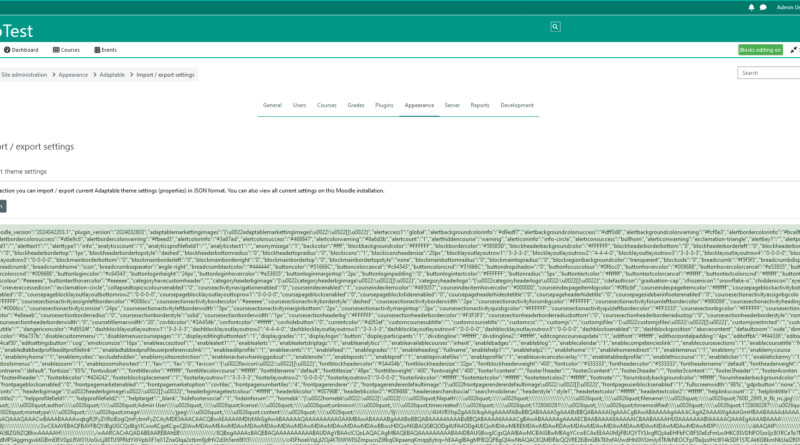Screen dimensions: 800x445
Task: Switch to the Plugins tab
Action: click(x=384, y=105)
